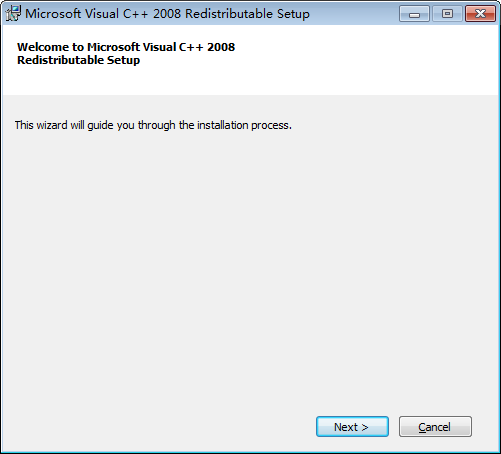Screen dimensions: 501x454
Task: Click 'This wizard' at description start
Action: [x=41, y=125]
